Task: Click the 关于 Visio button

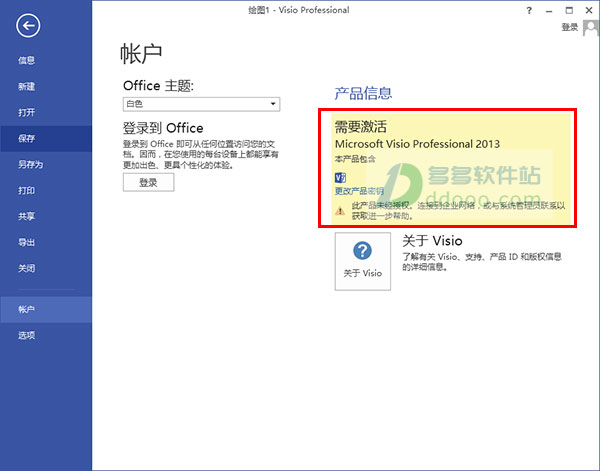Action: pos(363,261)
